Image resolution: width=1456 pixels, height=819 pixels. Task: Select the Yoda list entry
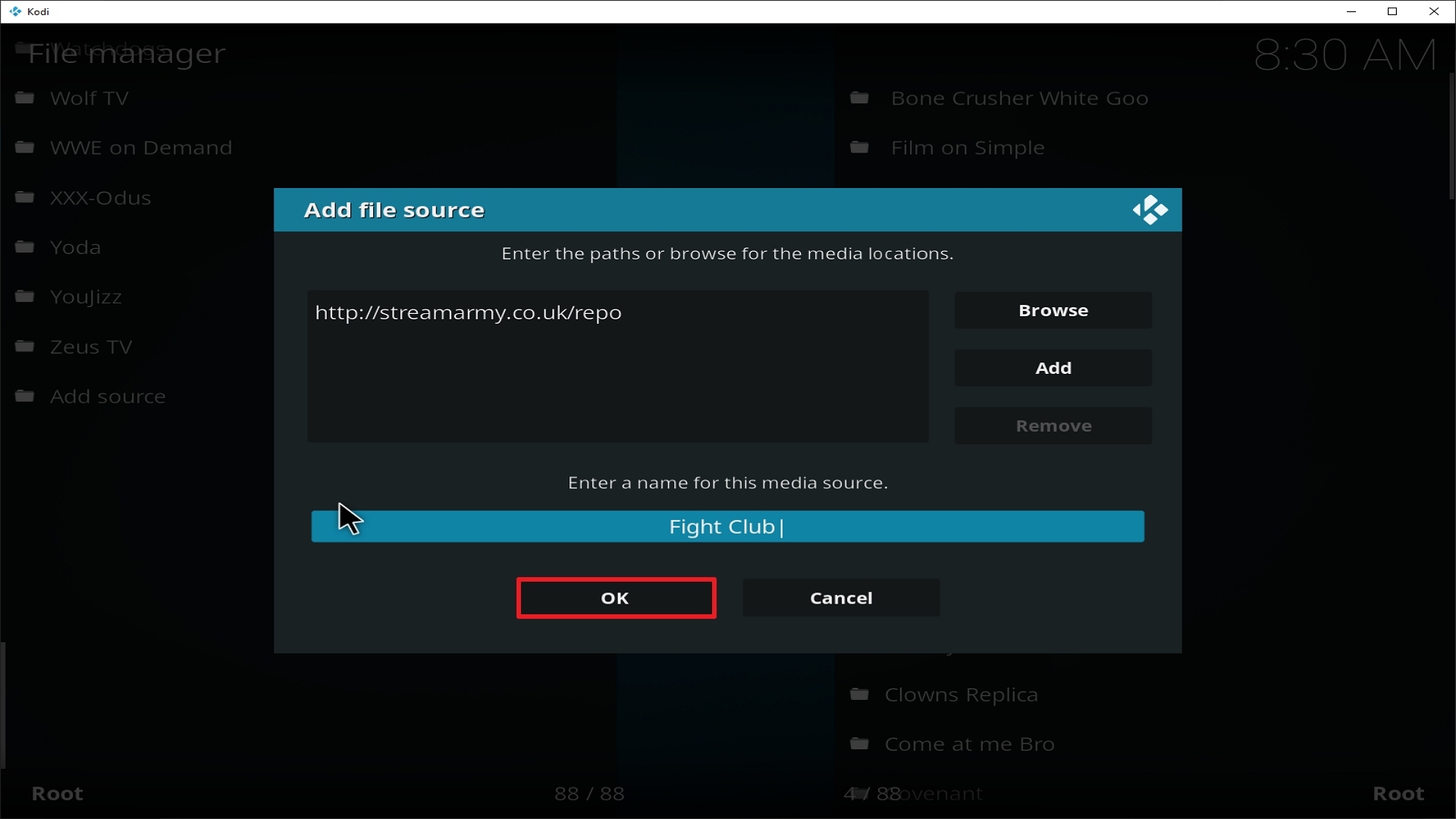point(75,247)
